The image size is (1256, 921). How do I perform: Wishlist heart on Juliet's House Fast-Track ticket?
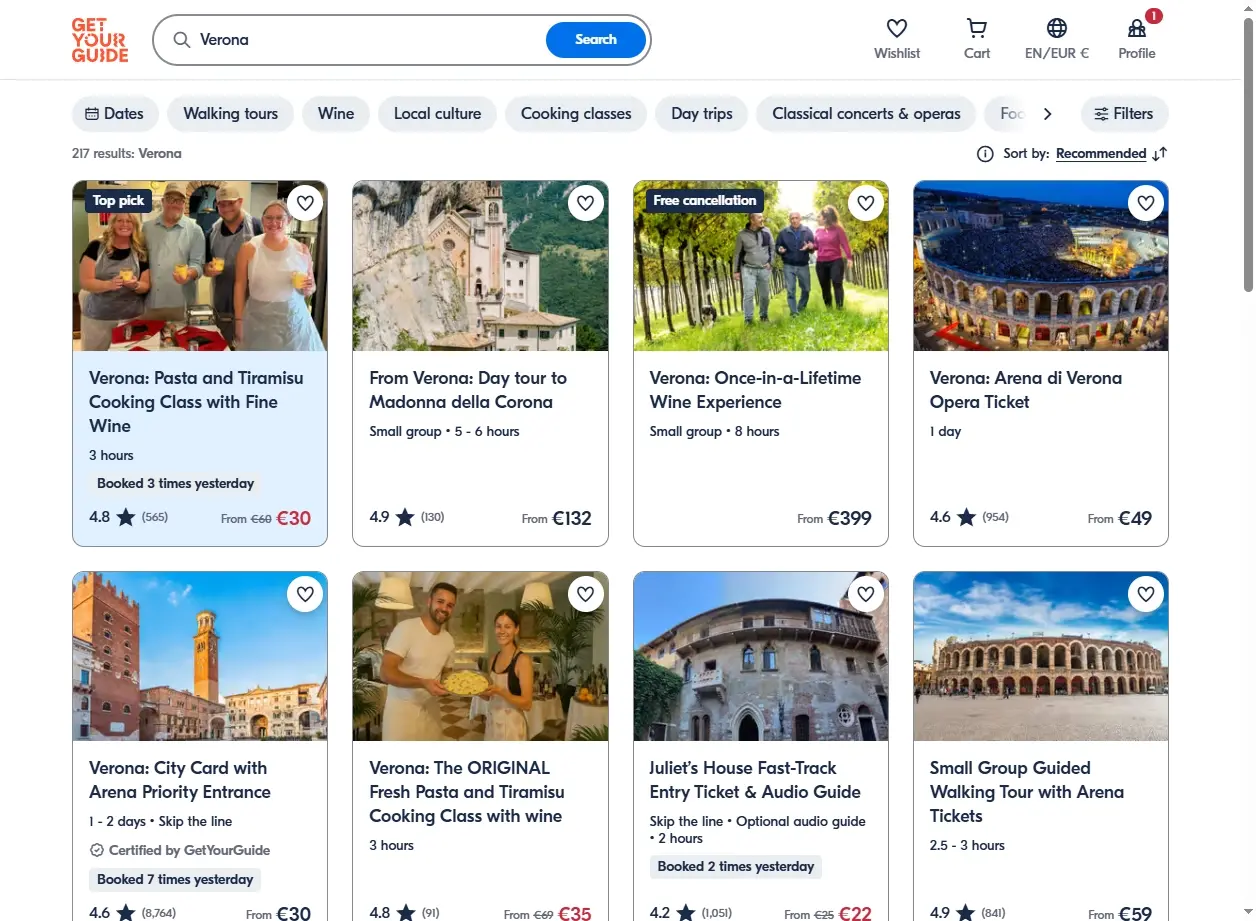(866, 594)
